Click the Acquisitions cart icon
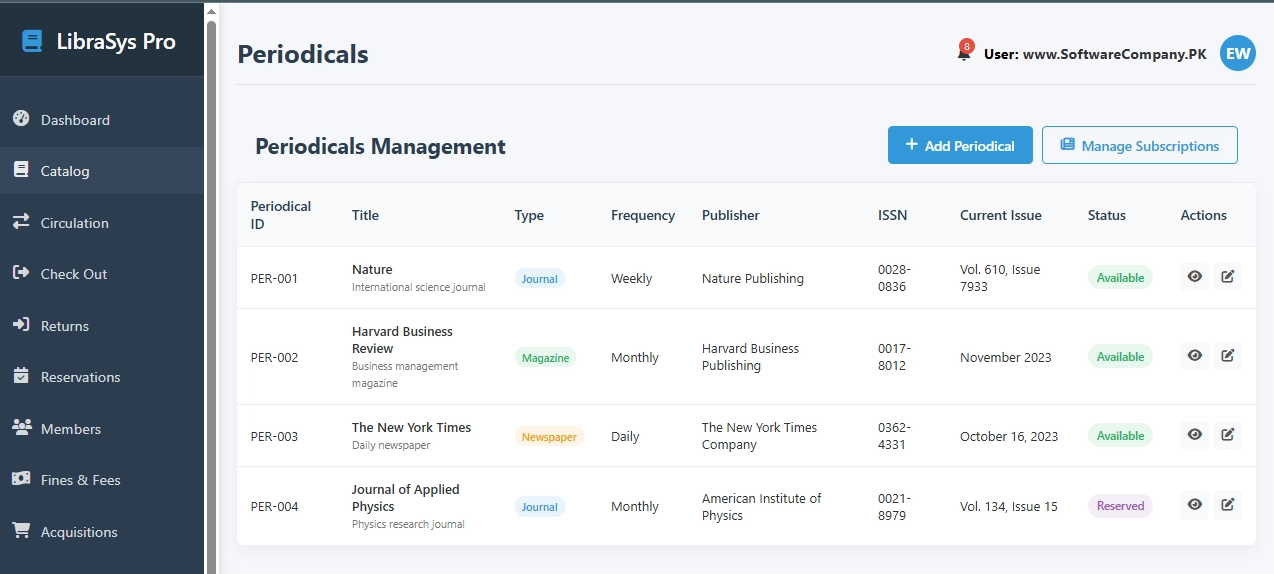The width and height of the screenshot is (1274, 574). point(21,531)
